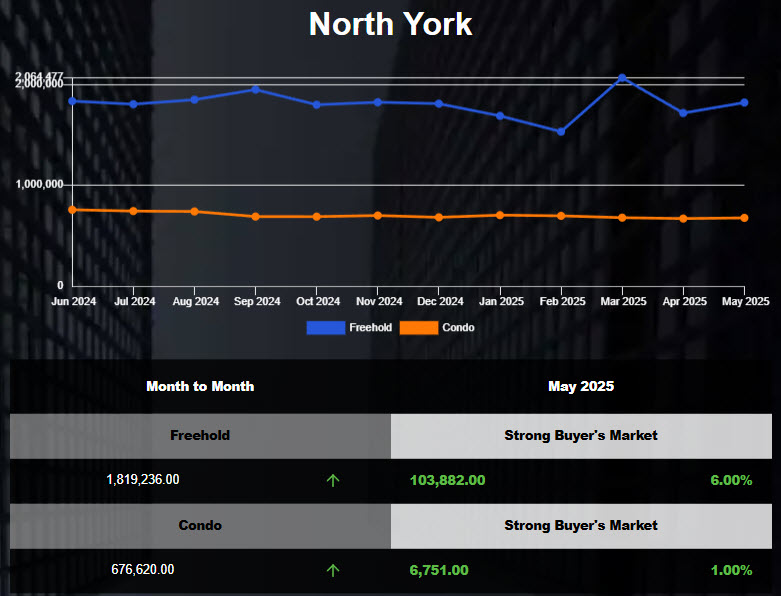Click Condo Strong Buyer's Market label
781x596 pixels.
581,525
